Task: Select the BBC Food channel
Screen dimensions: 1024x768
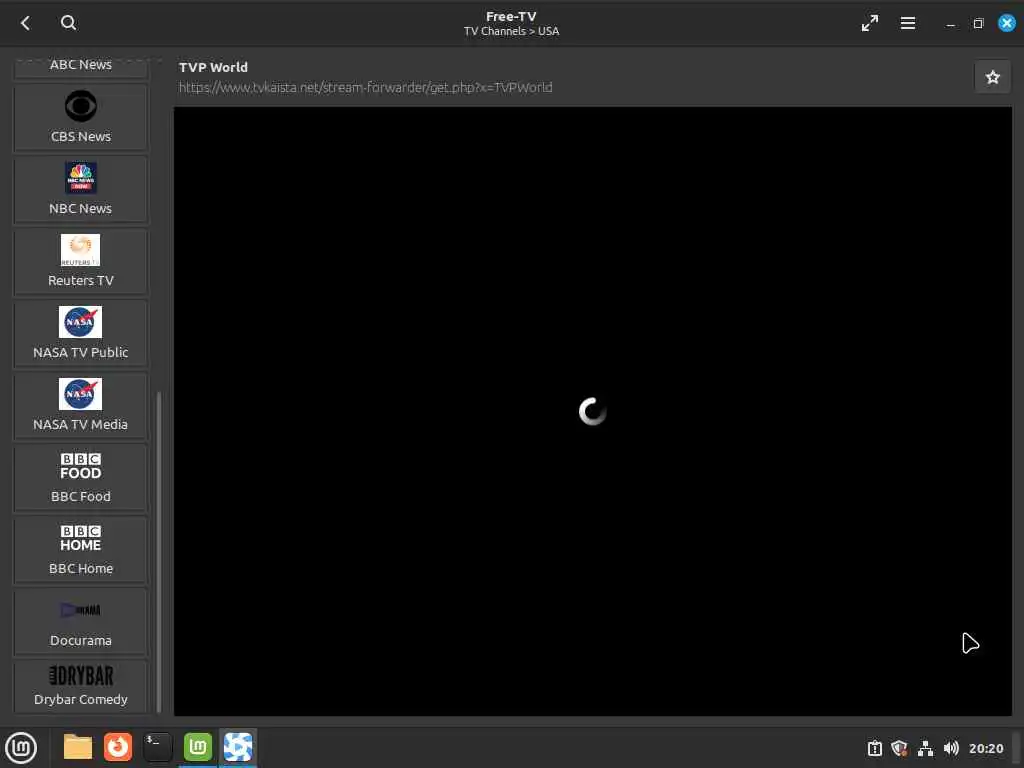Action: click(x=80, y=477)
